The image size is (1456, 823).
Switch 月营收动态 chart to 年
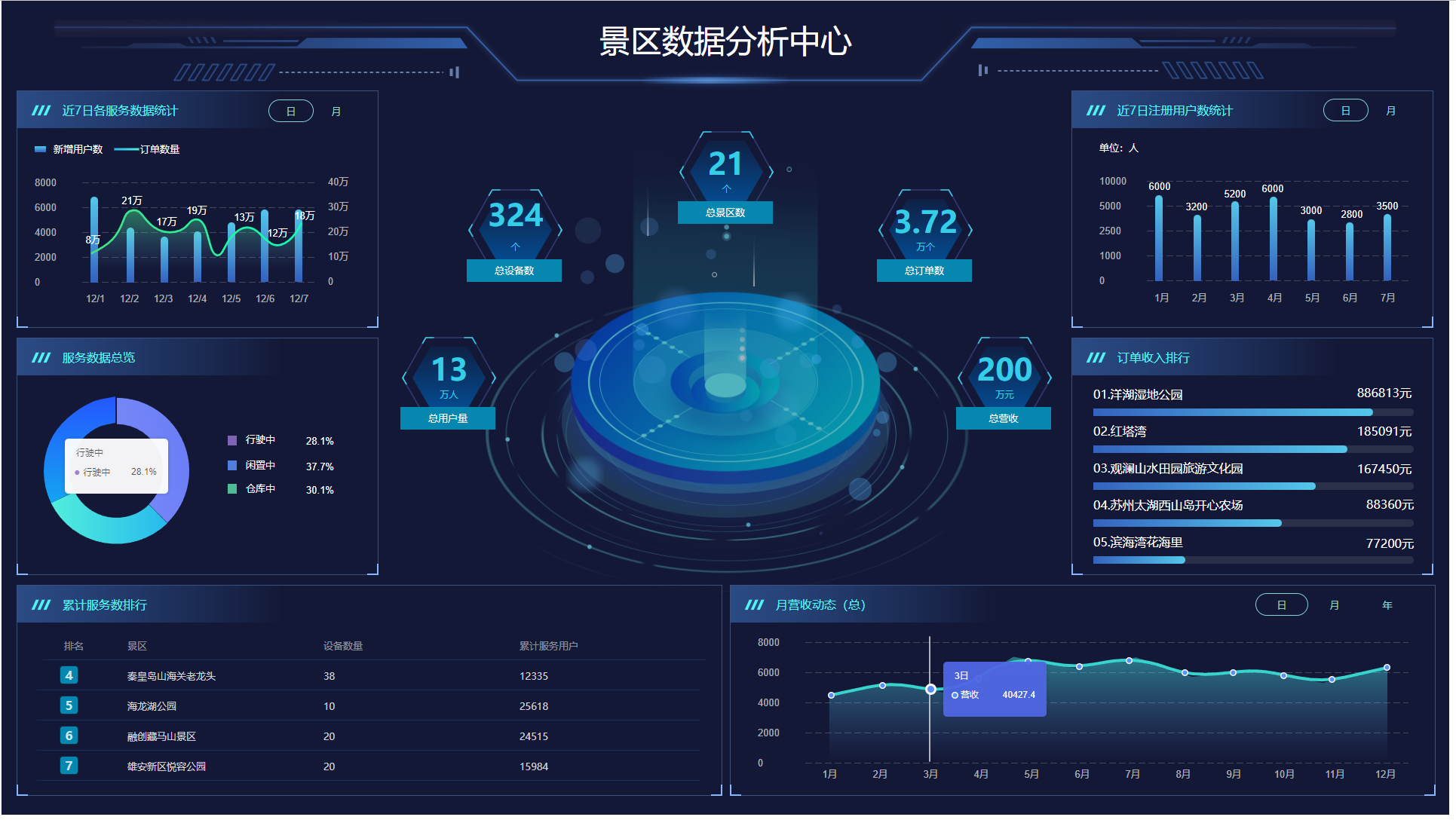[x=1387, y=605]
